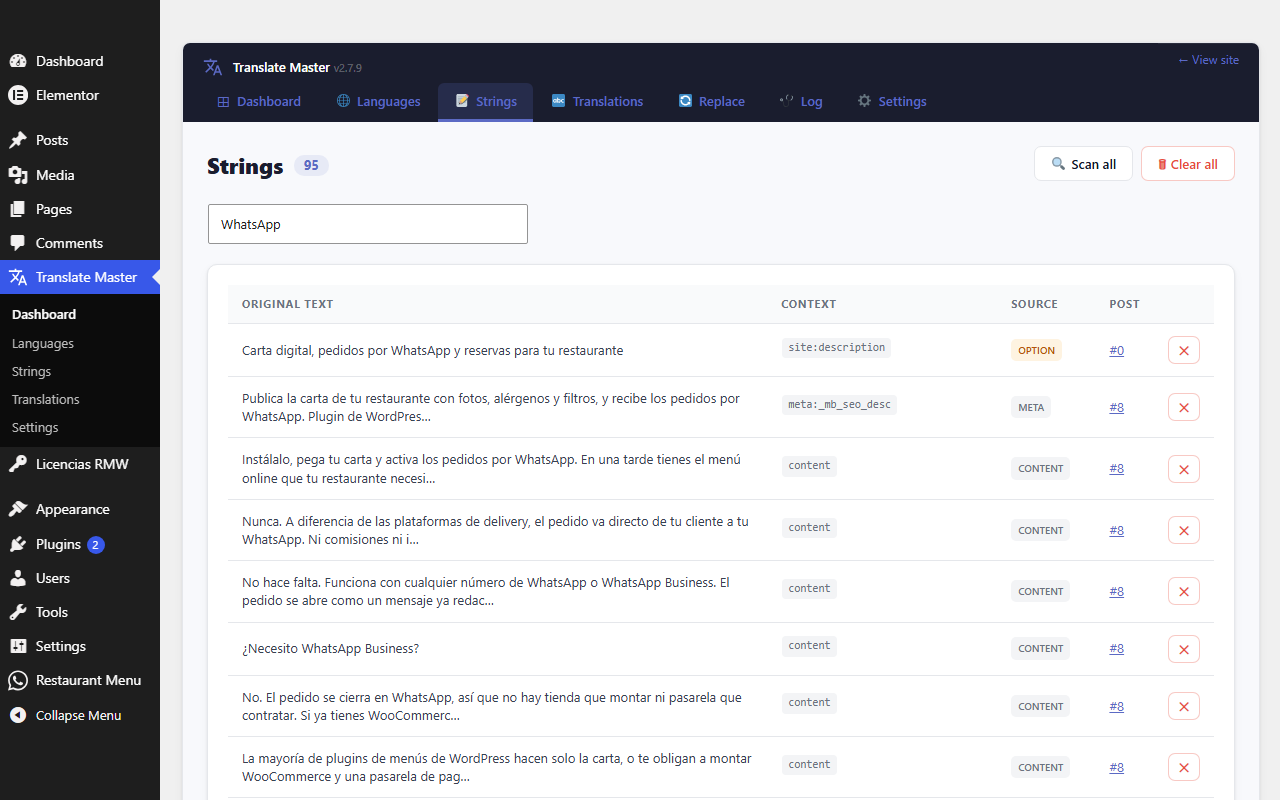Switch to the Translations tab
The width and height of the screenshot is (1280, 800).
click(598, 101)
